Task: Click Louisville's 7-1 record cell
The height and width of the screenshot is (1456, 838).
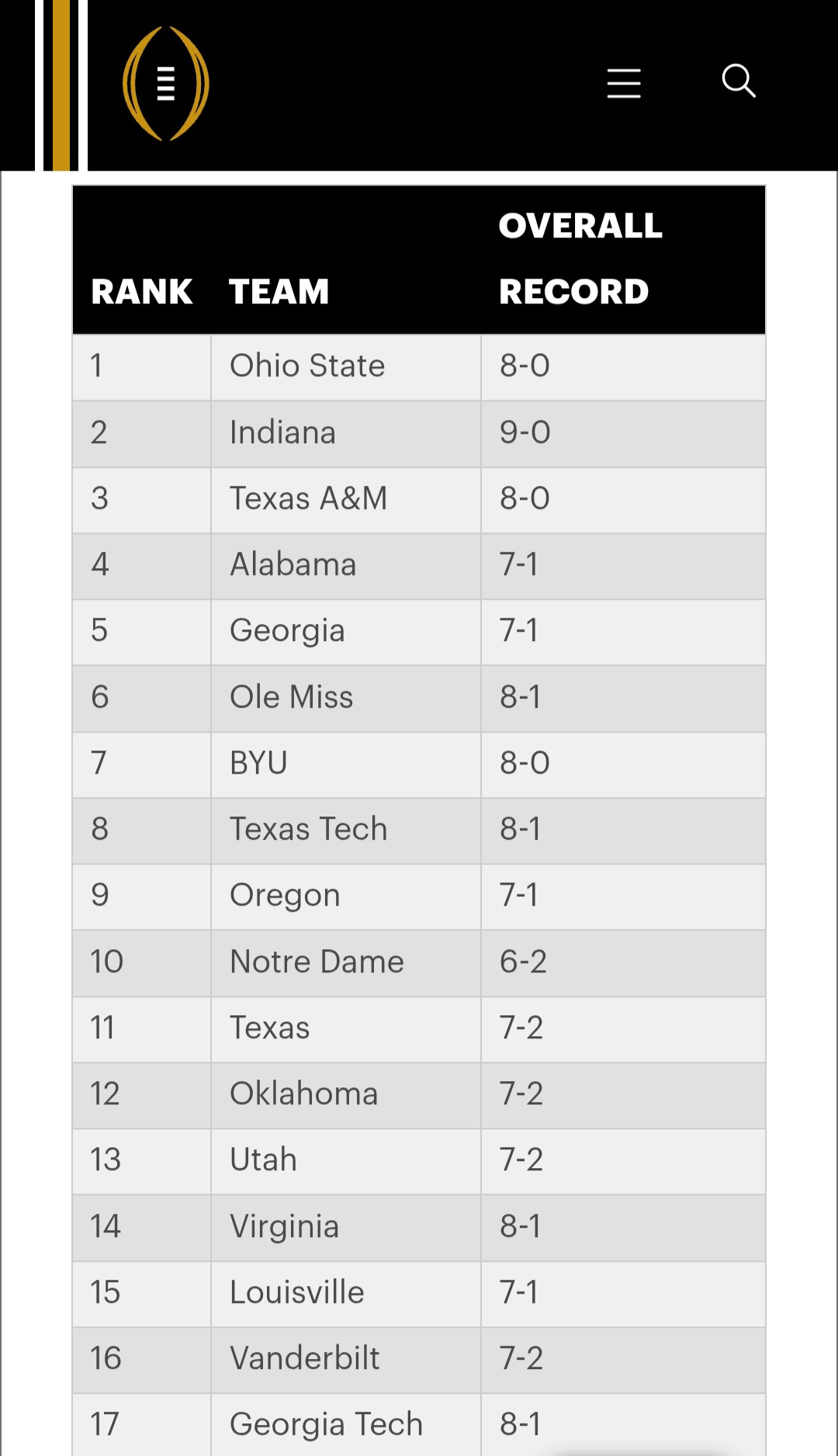Action: pos(518,1292)
